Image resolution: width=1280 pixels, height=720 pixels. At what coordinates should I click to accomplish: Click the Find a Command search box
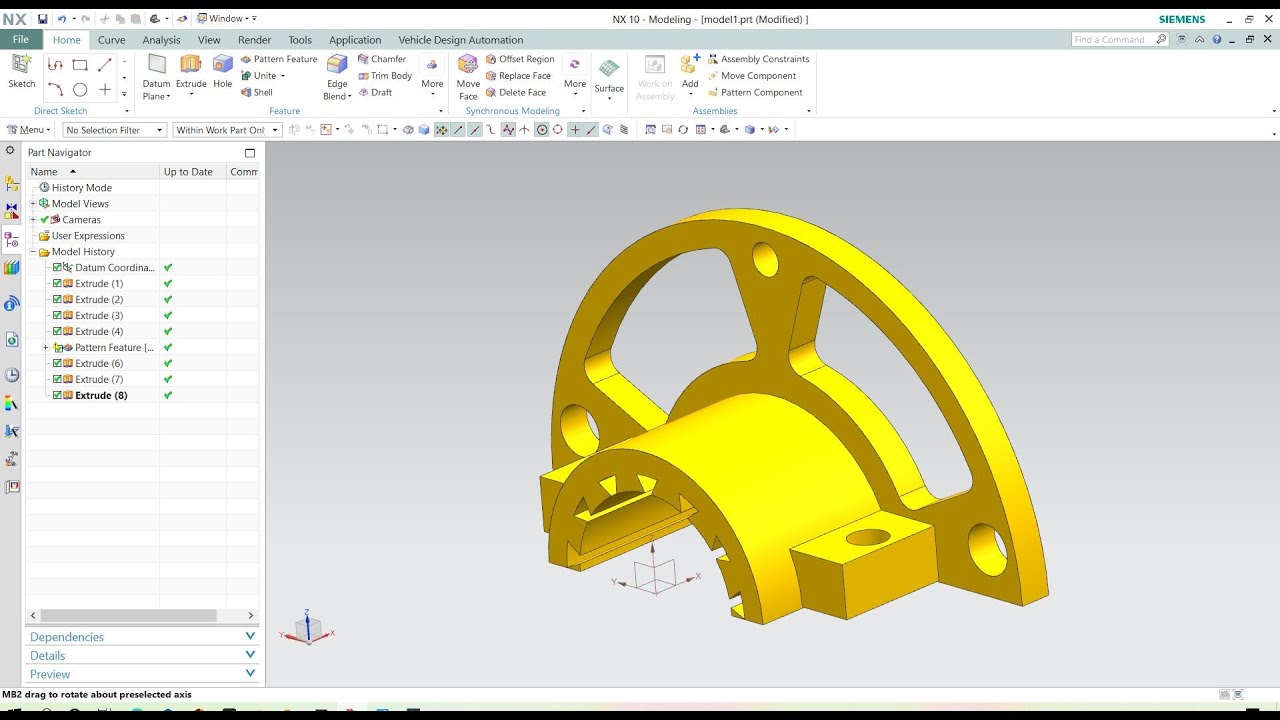point(1119,40)
